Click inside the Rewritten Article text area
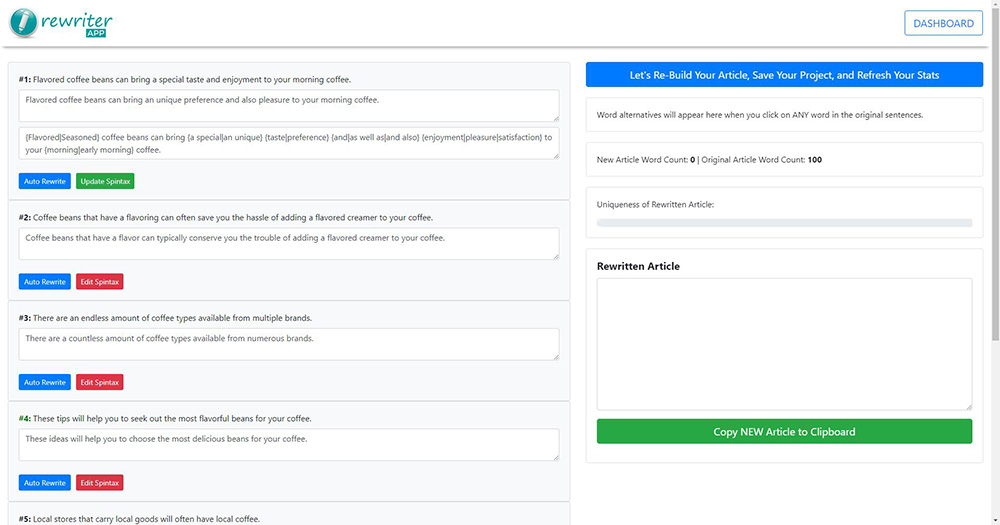Image resolution: width=1000 pixels, height=525 pixels. click(784, 344)
